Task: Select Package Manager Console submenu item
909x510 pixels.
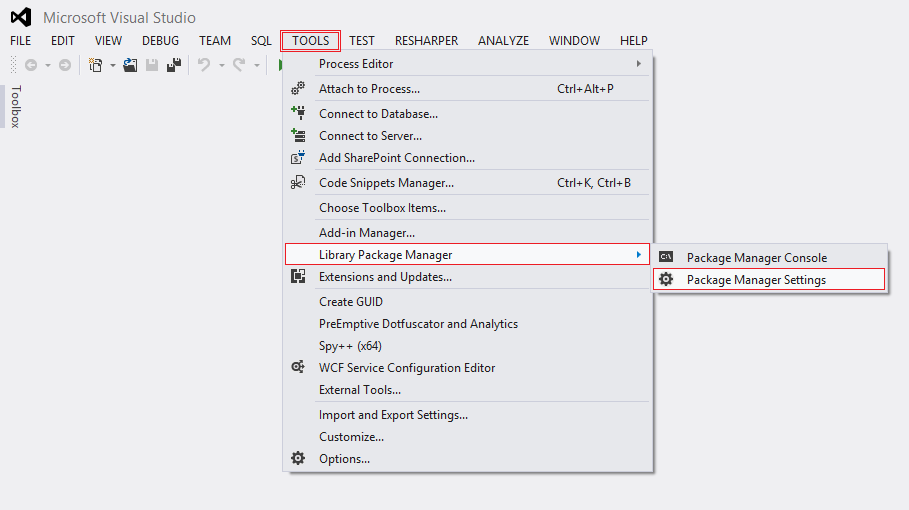Action: pyautogui.click(x=769, y=257)
